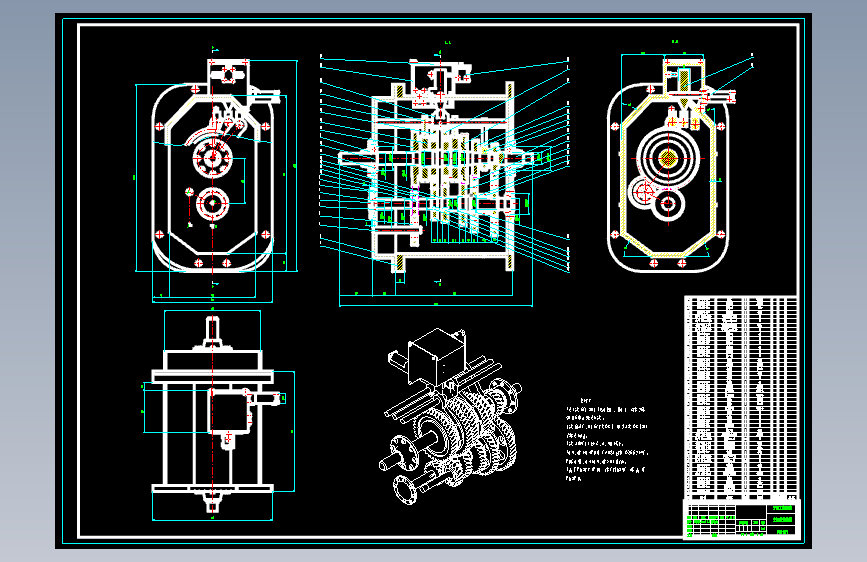
Task: Select the bottom-left top view of the gearbox
Action: (x=218, y=415)
